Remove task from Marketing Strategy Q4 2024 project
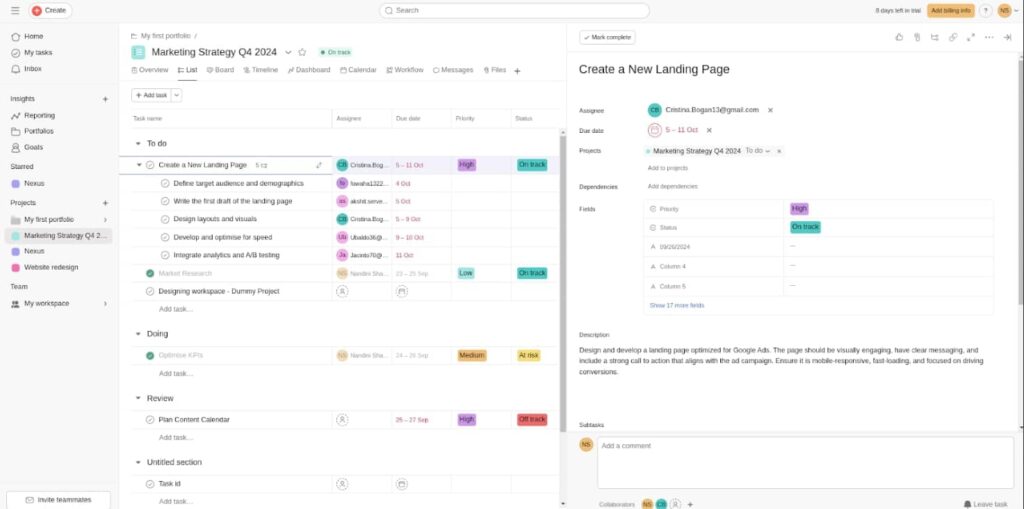 pyautogui.click(x=778, y=151)
